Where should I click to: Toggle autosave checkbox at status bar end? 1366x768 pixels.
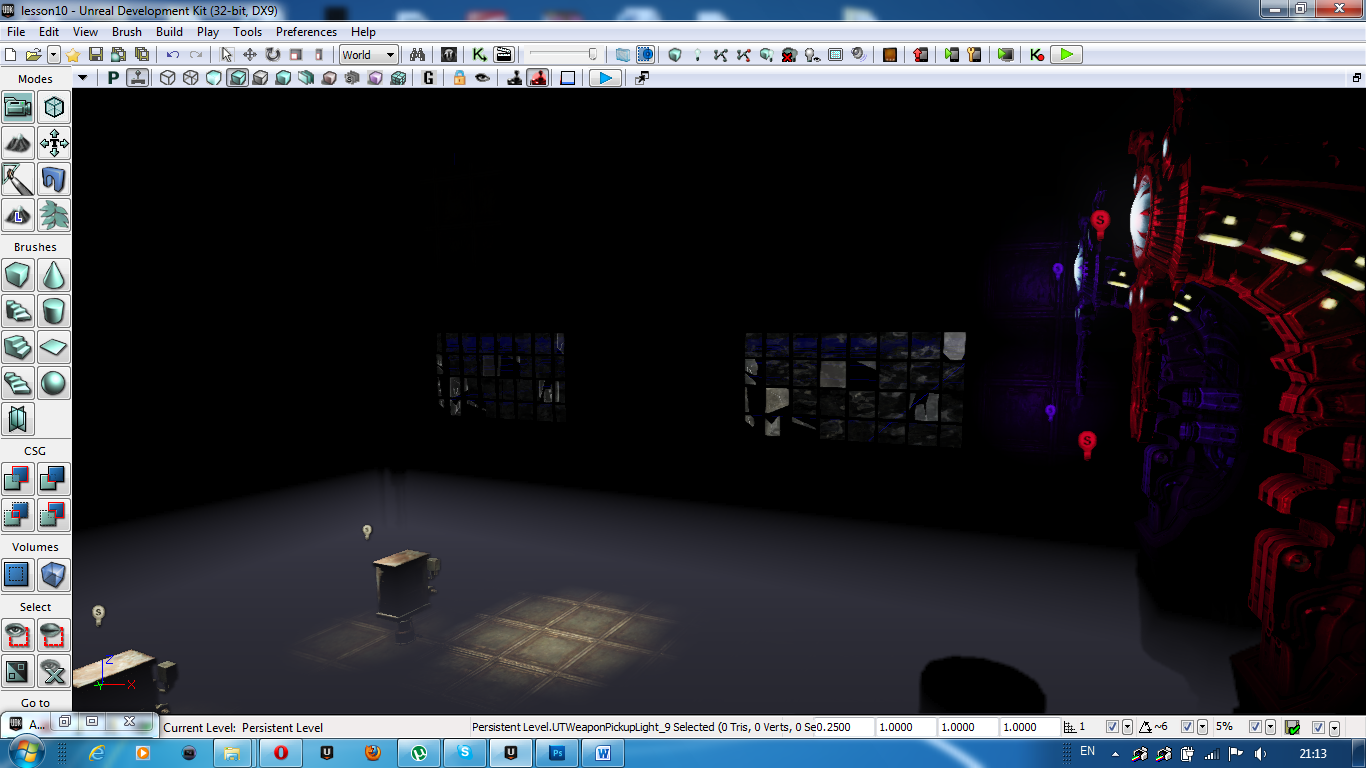(x=1319, y=727)
